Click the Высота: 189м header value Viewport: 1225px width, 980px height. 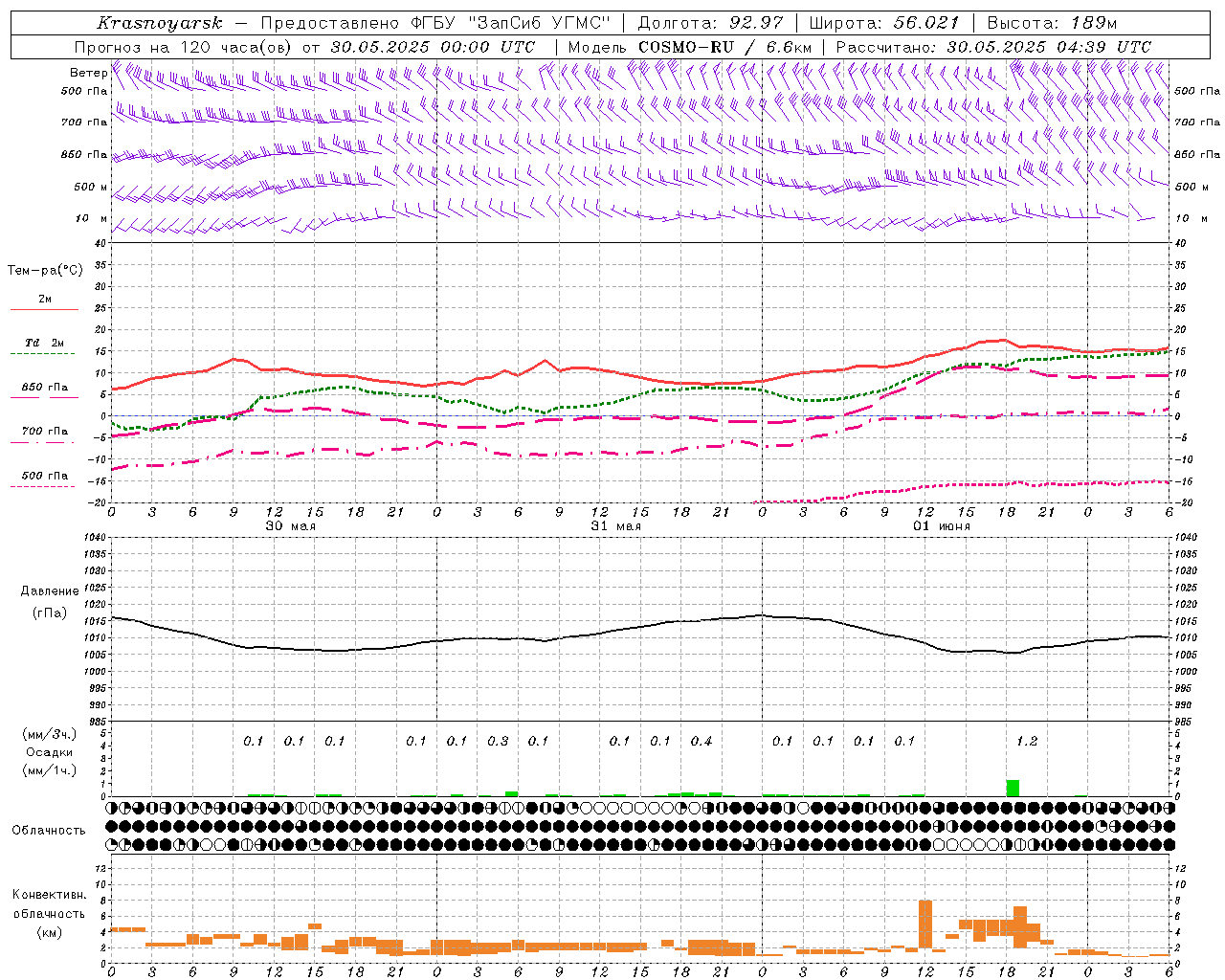coord(1052,23)
